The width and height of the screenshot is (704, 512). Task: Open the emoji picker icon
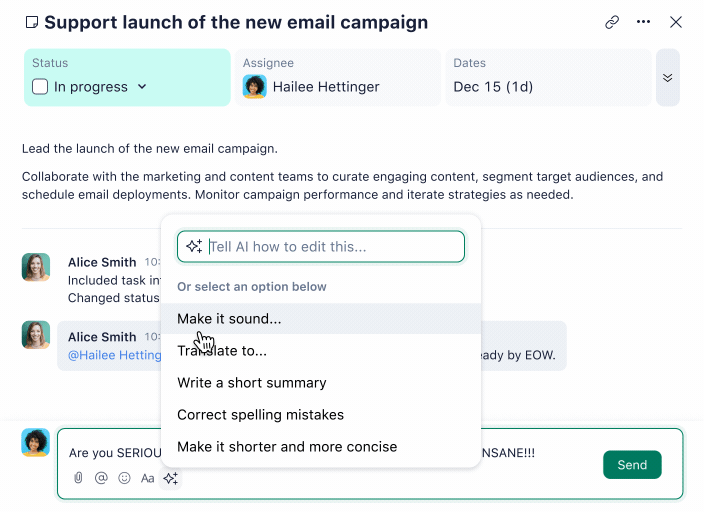click(124, 478)
